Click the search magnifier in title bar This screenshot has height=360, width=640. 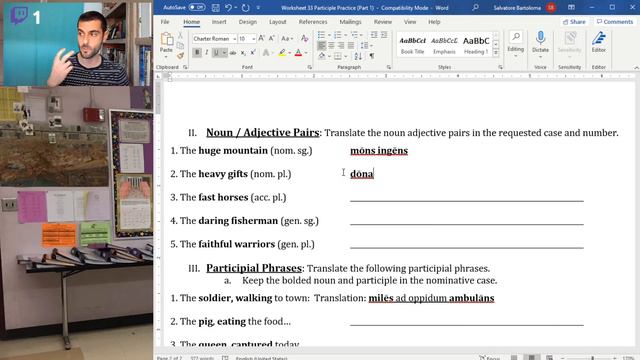476,7
